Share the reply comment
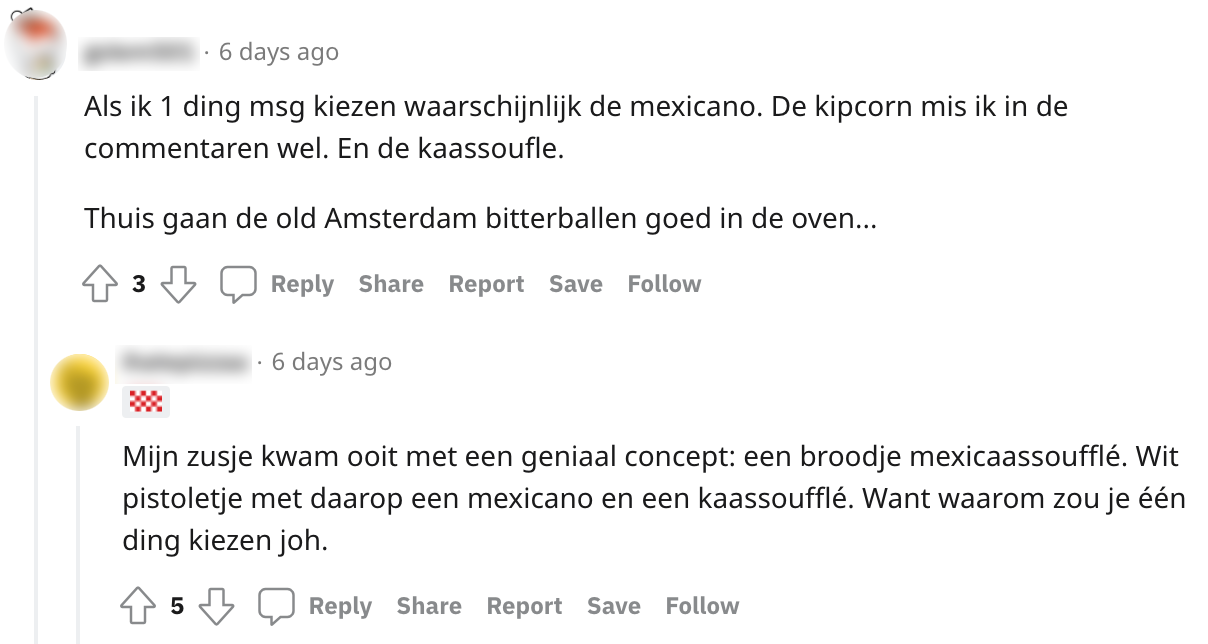Viewport: 1208px width, 644px height. [x=429, y=606]
